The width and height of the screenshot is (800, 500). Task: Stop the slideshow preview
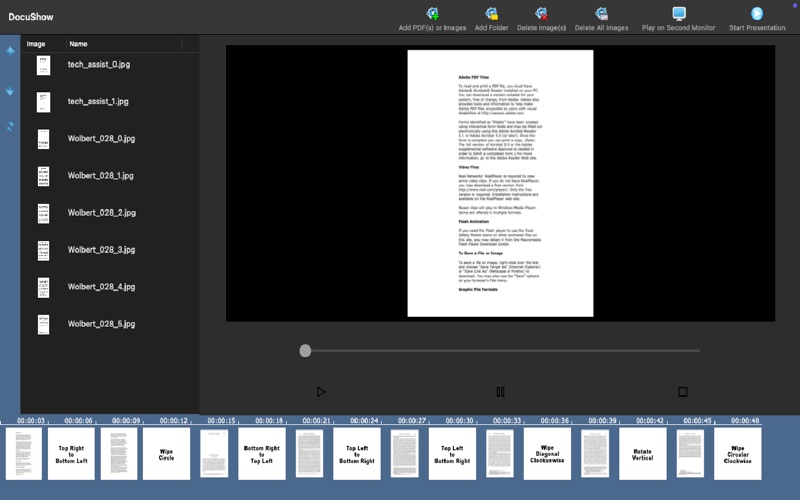pyautogui.click(x=683, y=392)
